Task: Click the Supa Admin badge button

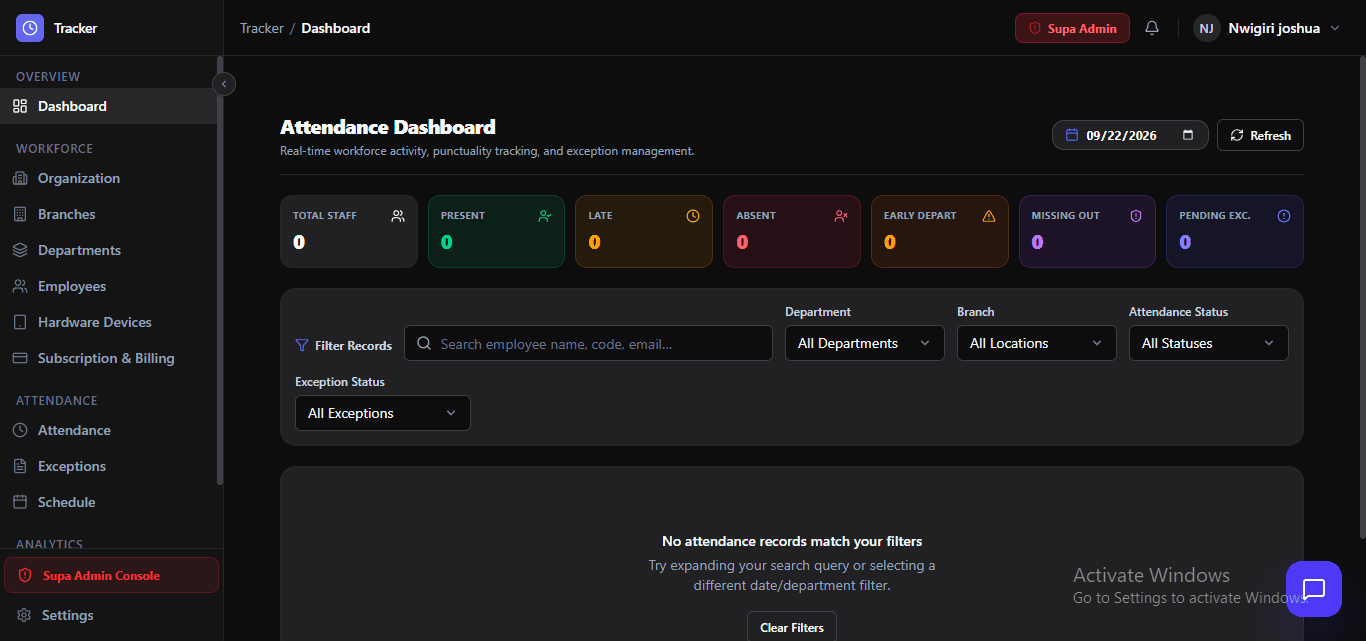Action: coord(1072,28)
